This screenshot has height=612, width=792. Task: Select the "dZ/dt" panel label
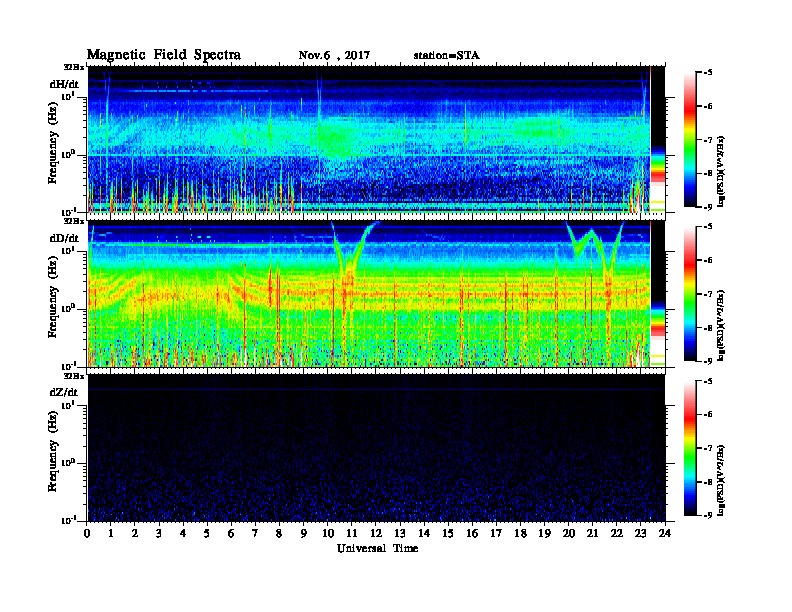coord(64,392)
